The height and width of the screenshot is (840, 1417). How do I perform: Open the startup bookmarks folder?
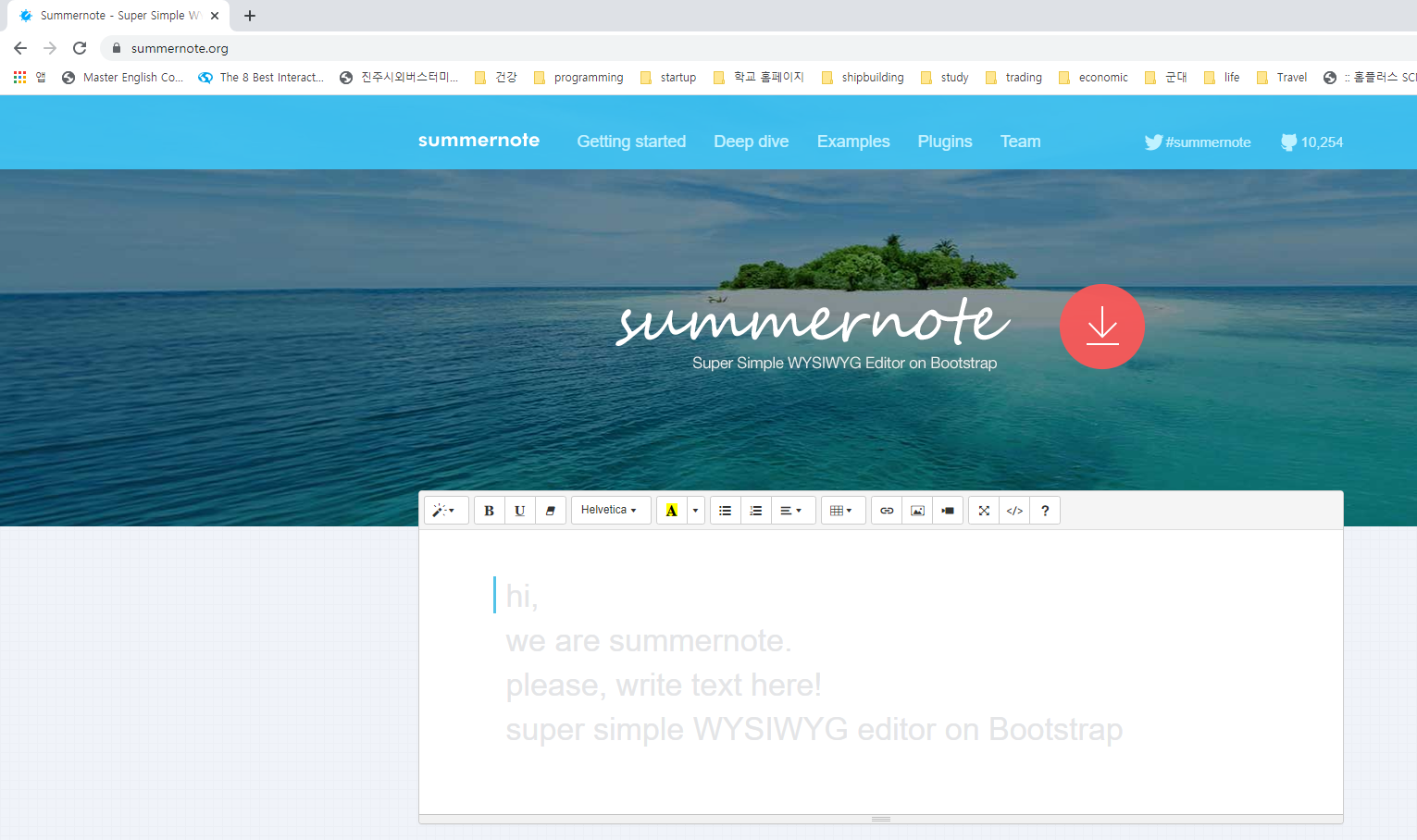pos(668,78)
